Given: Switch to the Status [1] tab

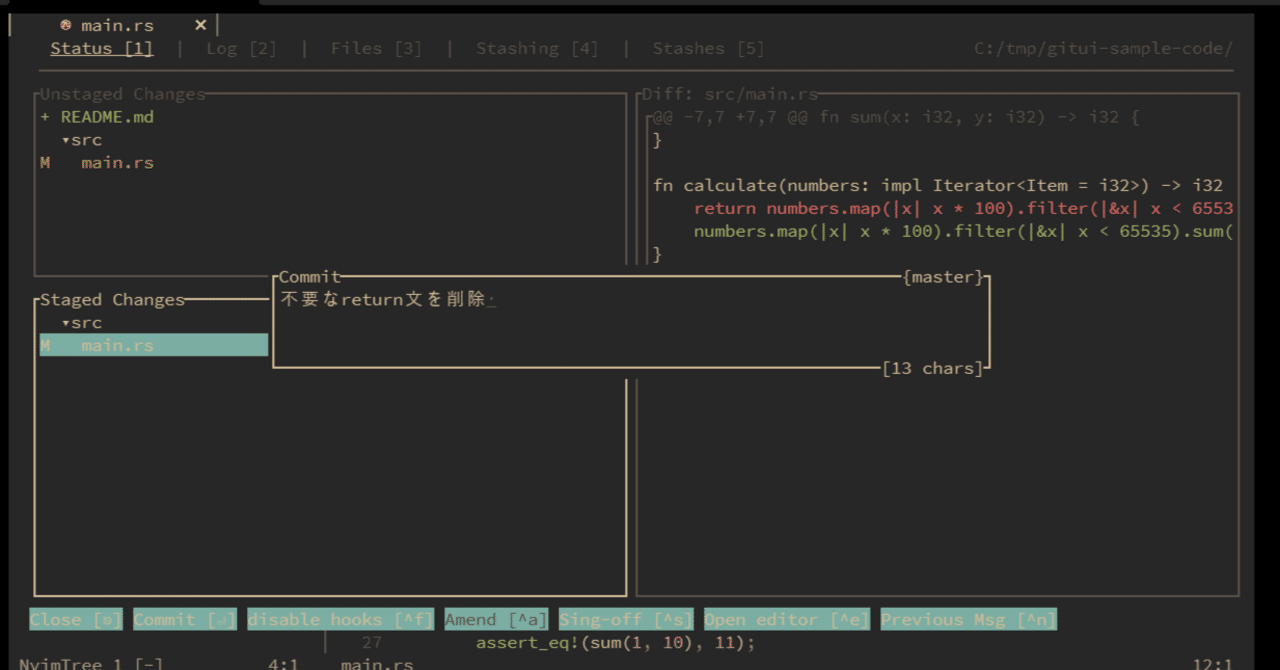Looking at the screenshot, I should pyautogui.click(x=102, y=48).
